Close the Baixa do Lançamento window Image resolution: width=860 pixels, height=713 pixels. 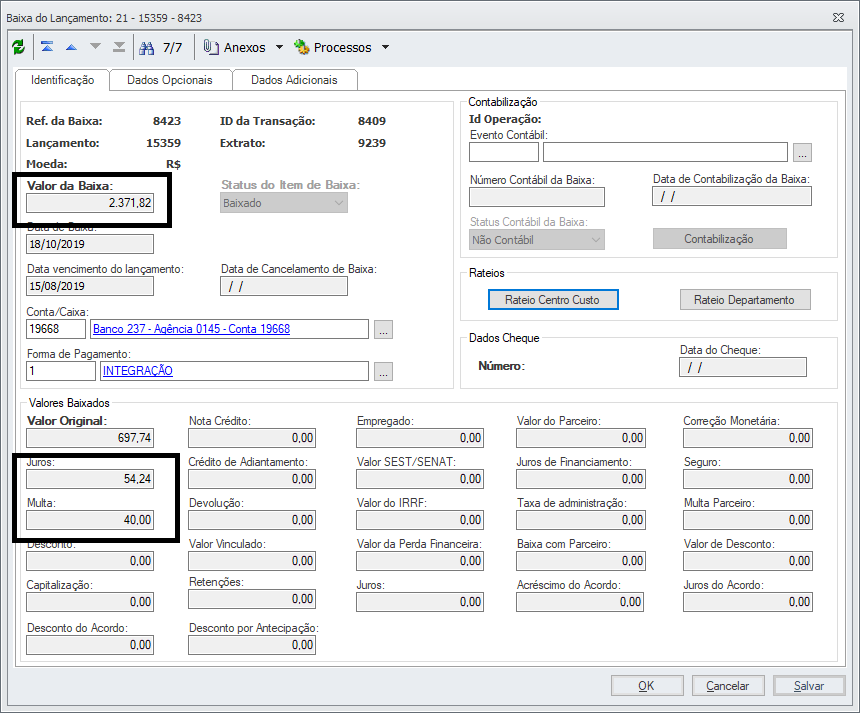(838, 18)
